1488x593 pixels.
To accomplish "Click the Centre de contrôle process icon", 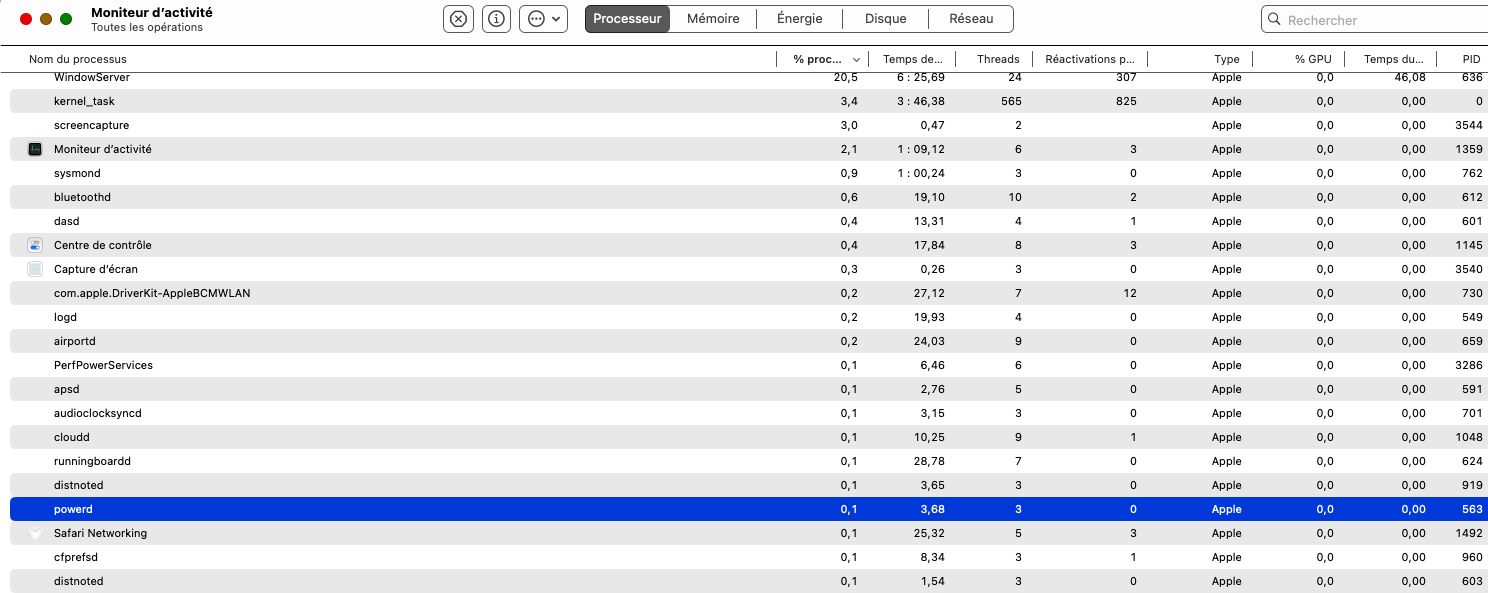I will point(35,245).
